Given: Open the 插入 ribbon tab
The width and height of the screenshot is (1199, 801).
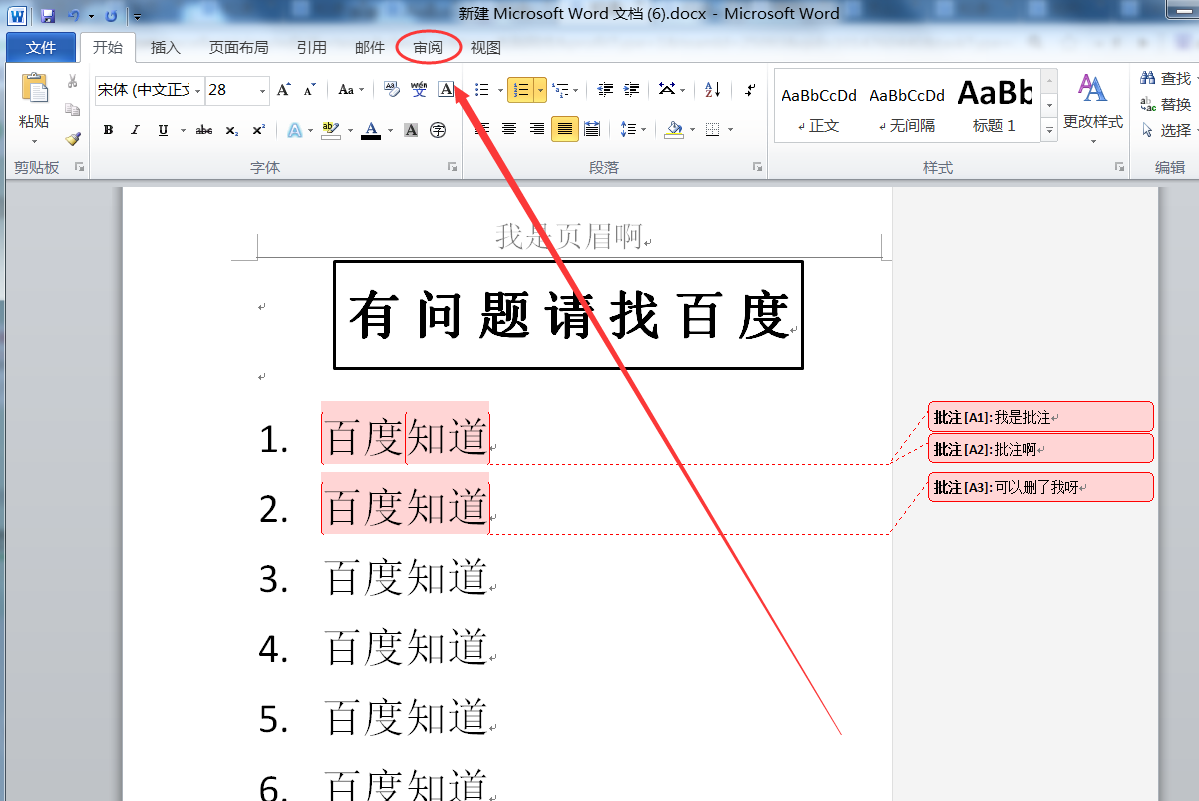Looking at the screenshot, I should 165,46.
